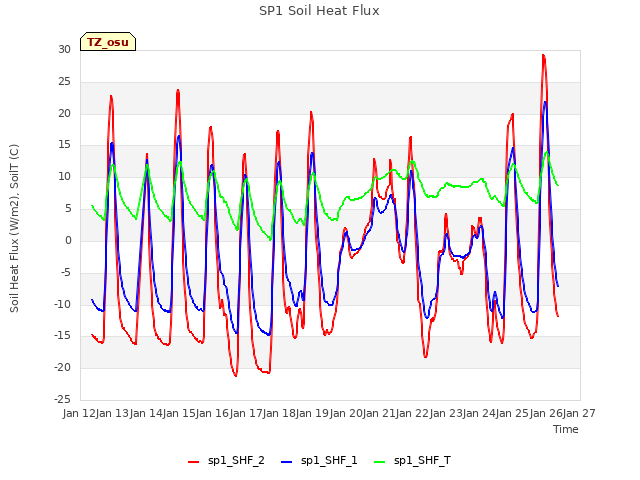The width and height of the screenshot is (640, 480).
Task: Click the Jan 24 x-axis tick label
Action: coord(480,413)
